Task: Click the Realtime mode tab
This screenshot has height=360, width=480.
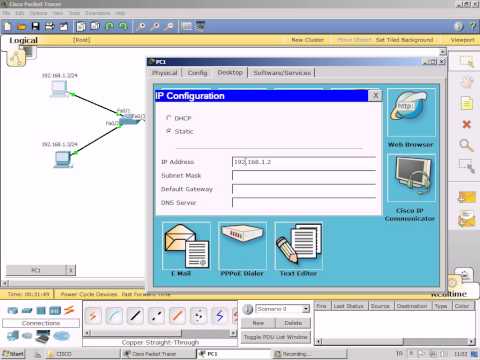Action: coord(449,294)
